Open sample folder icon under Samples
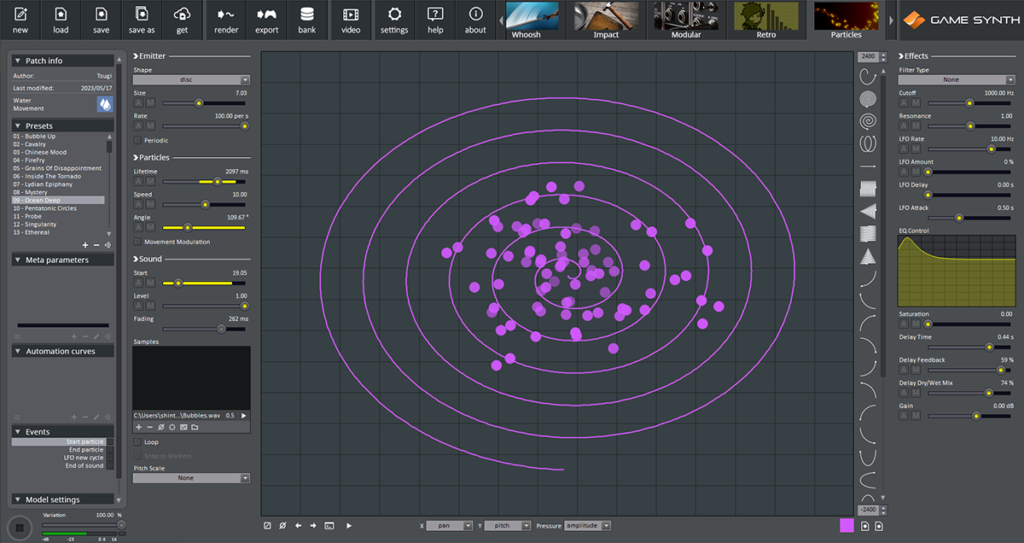Screen dimensions: 1024x543 click(195, 427)
